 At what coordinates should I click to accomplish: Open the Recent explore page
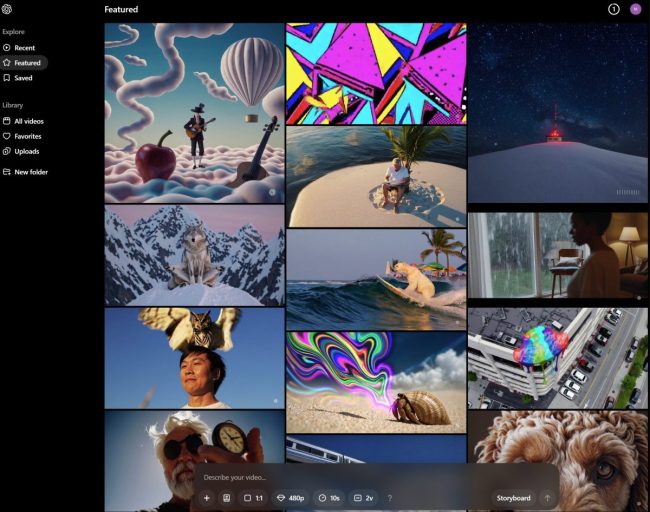point(24,48)
